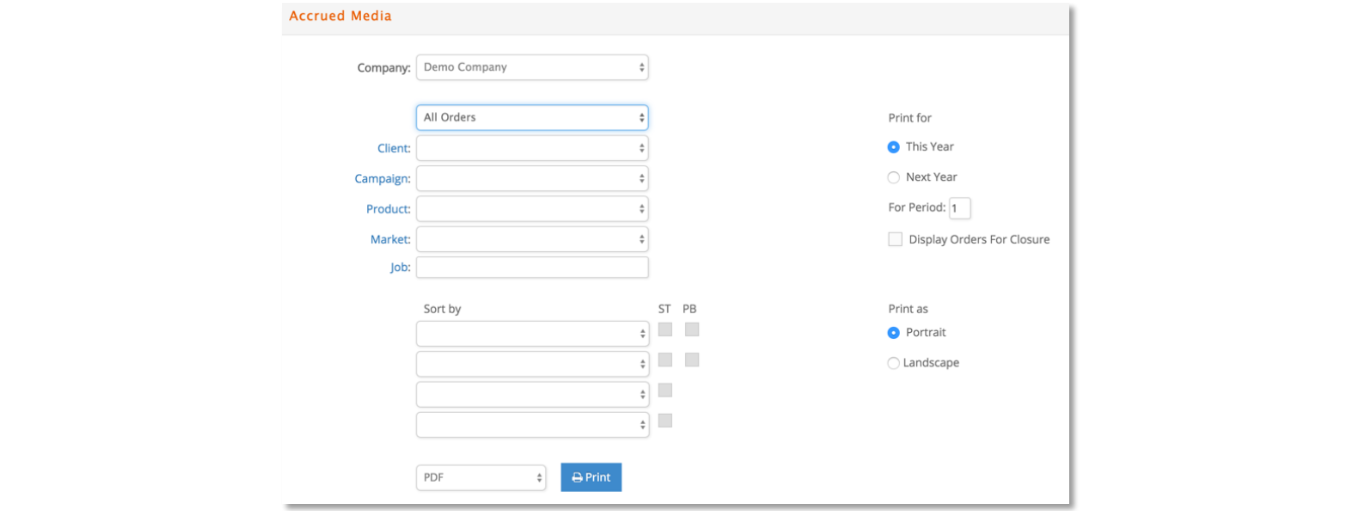Toggle the first row ST checkbox

(665, 329)
